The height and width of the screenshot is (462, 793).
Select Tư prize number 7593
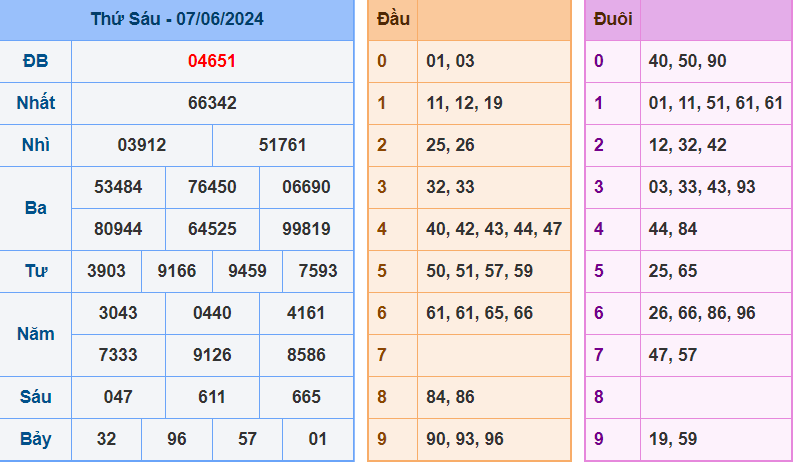point(318,271)
